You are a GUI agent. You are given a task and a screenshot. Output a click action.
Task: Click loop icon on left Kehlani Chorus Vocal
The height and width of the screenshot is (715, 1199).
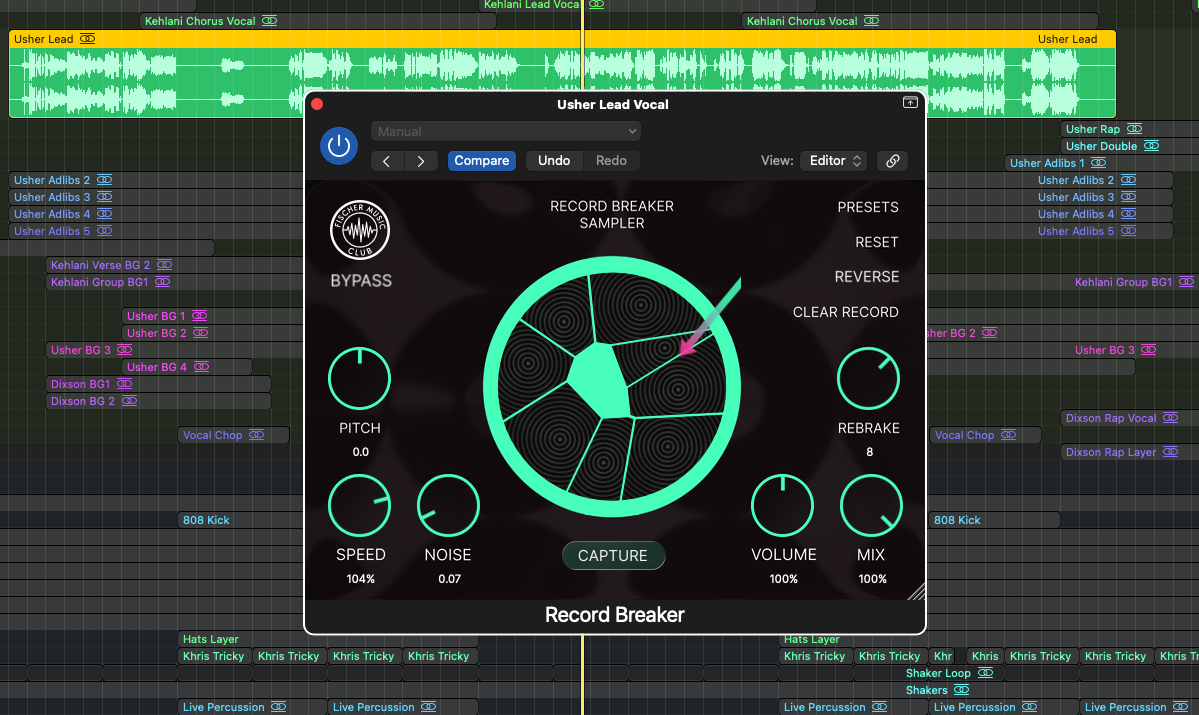pos(269,21)
